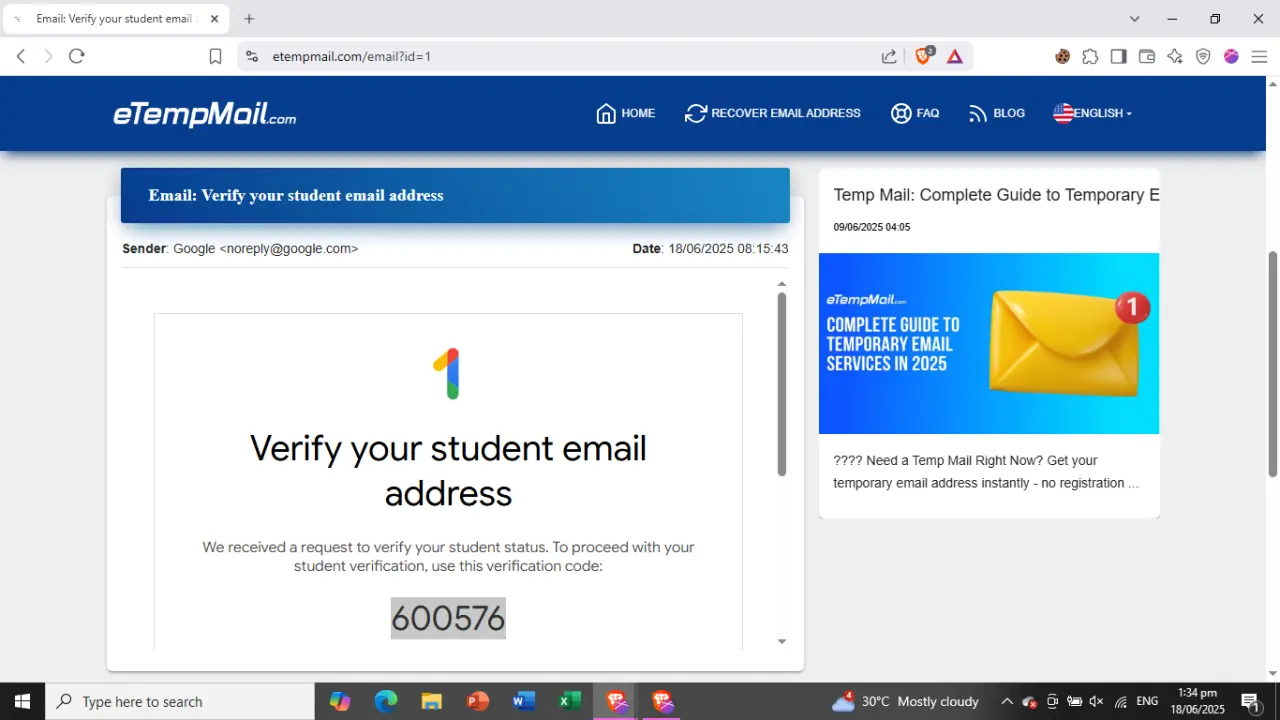Open the FAQ page
This screenshot has height=720, width=1280.
point(914,113)
